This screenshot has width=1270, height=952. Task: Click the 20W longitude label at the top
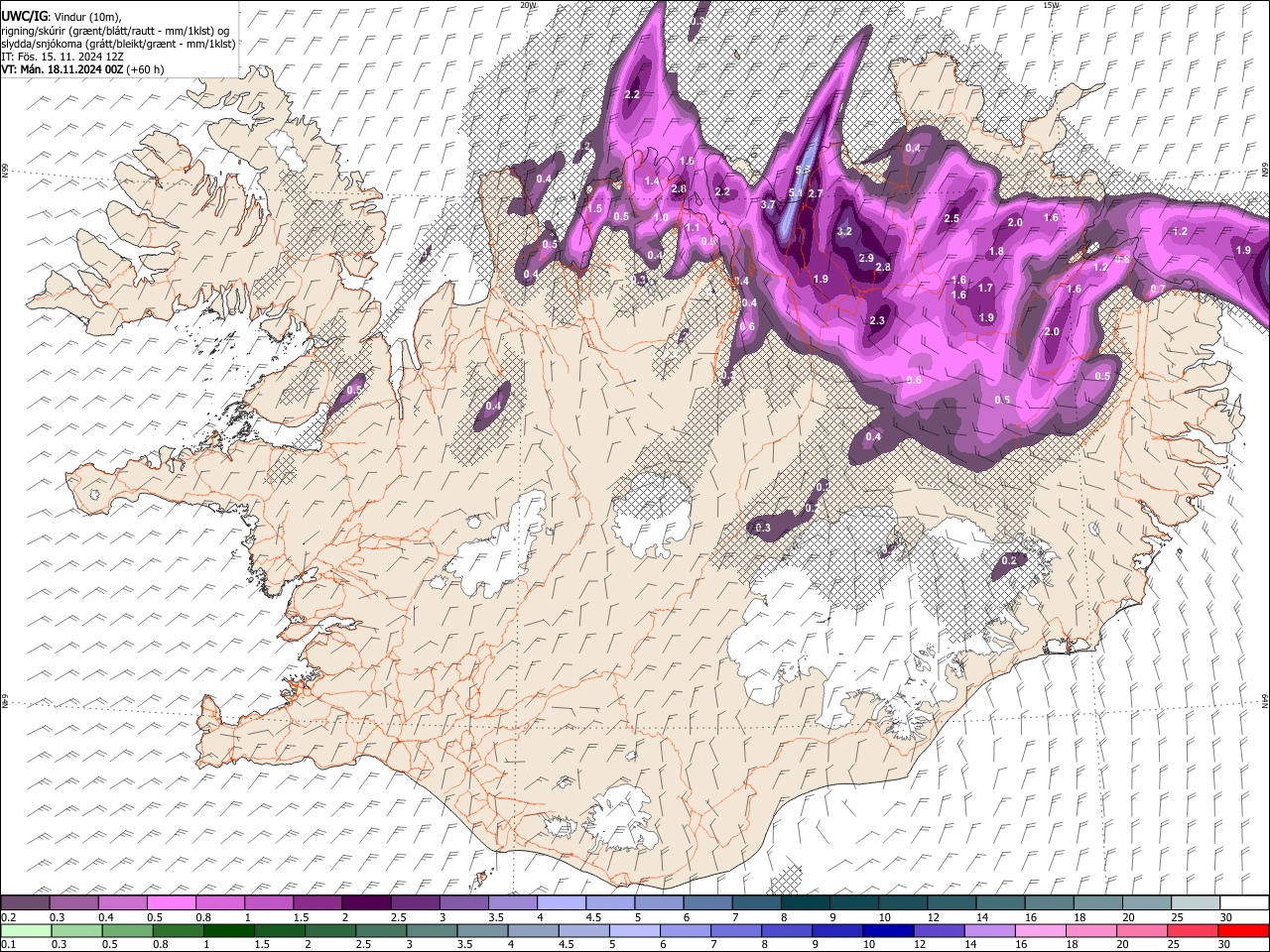coord(528,5)
